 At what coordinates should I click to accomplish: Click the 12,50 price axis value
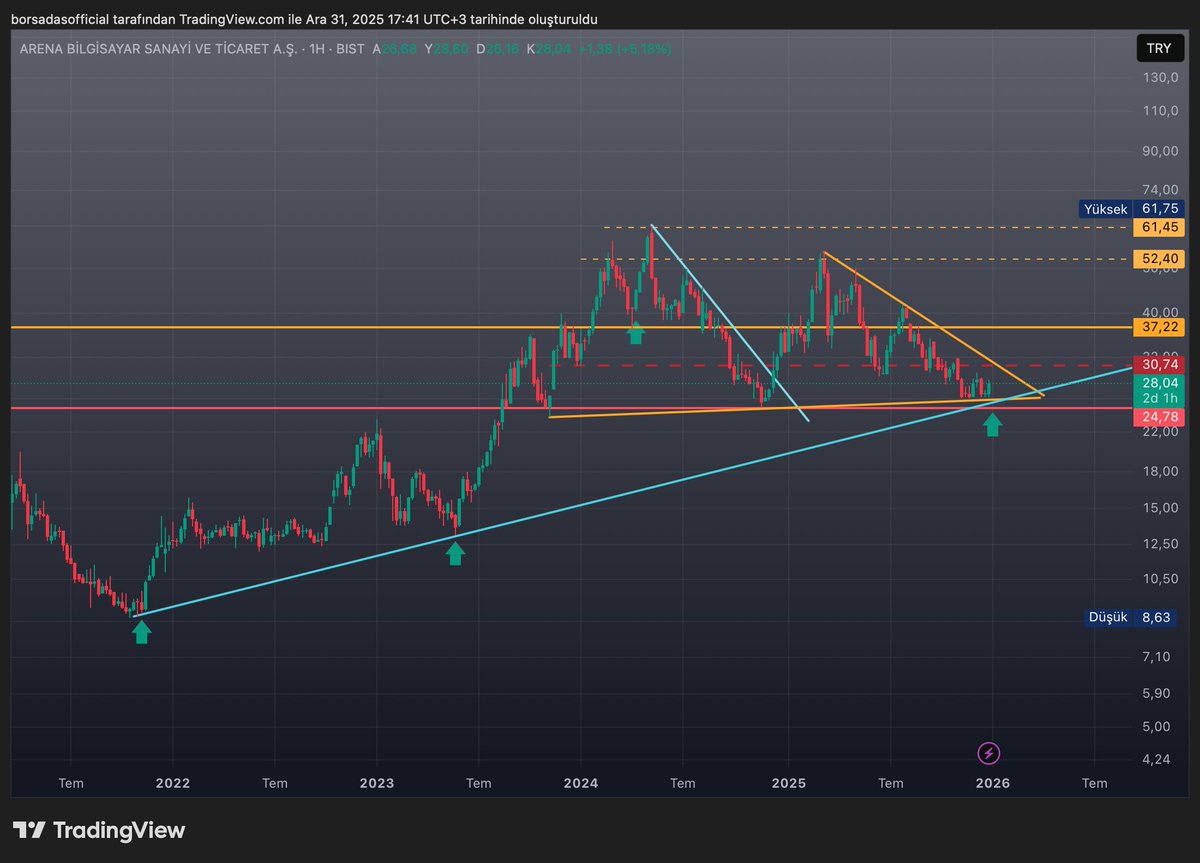pyautogui.click(x=1160, y=544)
